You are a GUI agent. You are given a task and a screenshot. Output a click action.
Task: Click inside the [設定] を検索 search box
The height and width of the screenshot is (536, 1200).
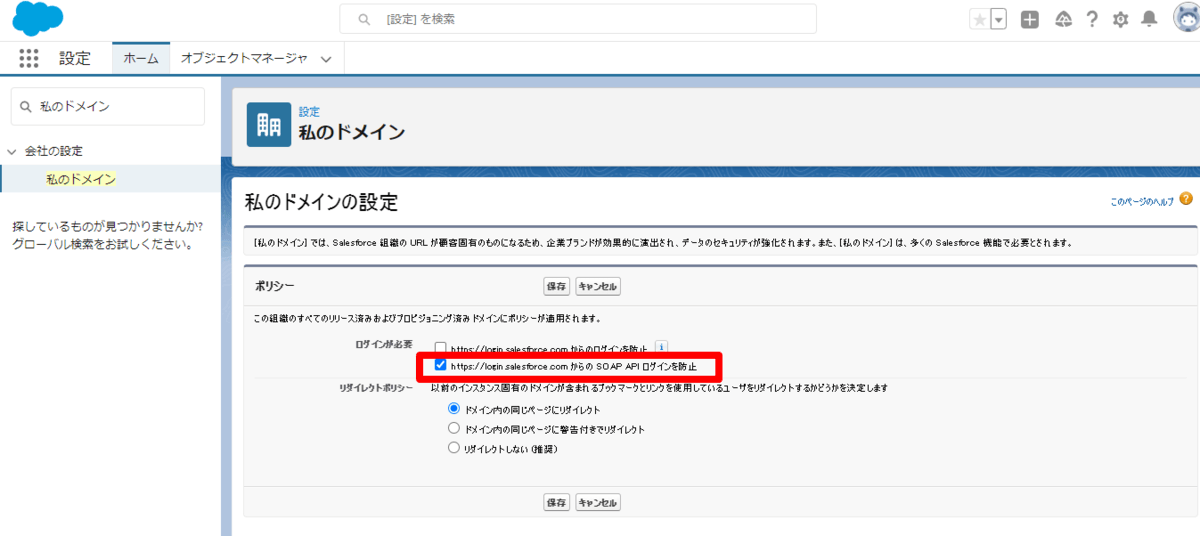(x=578, y=19)
